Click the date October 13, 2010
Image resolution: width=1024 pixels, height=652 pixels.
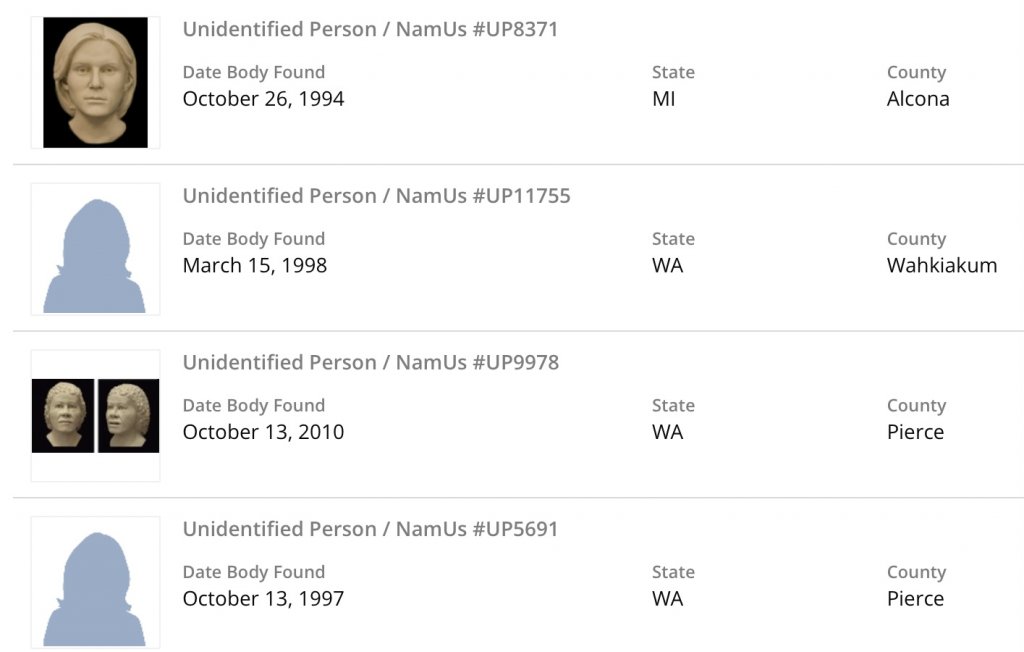263,432
